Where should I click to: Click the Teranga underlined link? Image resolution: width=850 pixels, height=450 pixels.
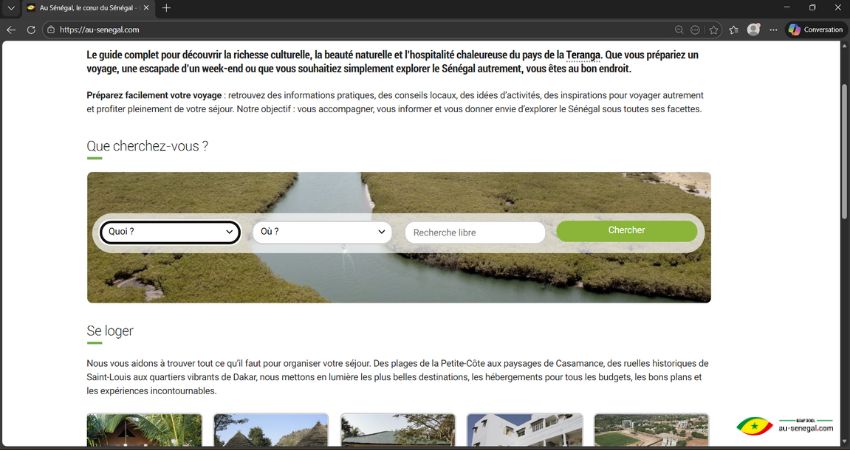tap(583, 55)
